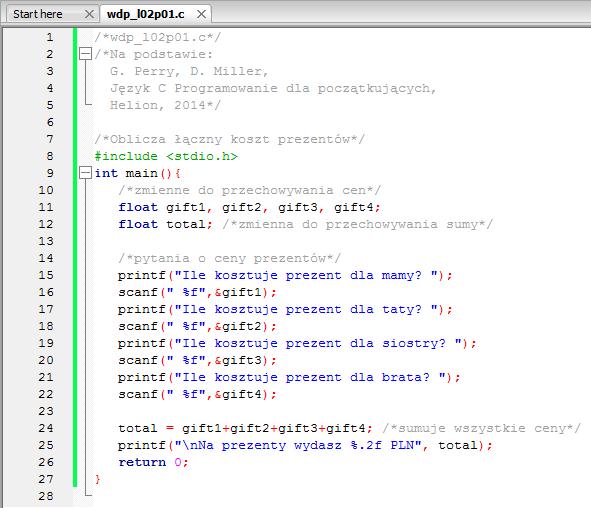Image resolution: width=591 pixels, height=508 pixels.
Task: Click line number 8 in the margin
Action: tap(50, 156)
